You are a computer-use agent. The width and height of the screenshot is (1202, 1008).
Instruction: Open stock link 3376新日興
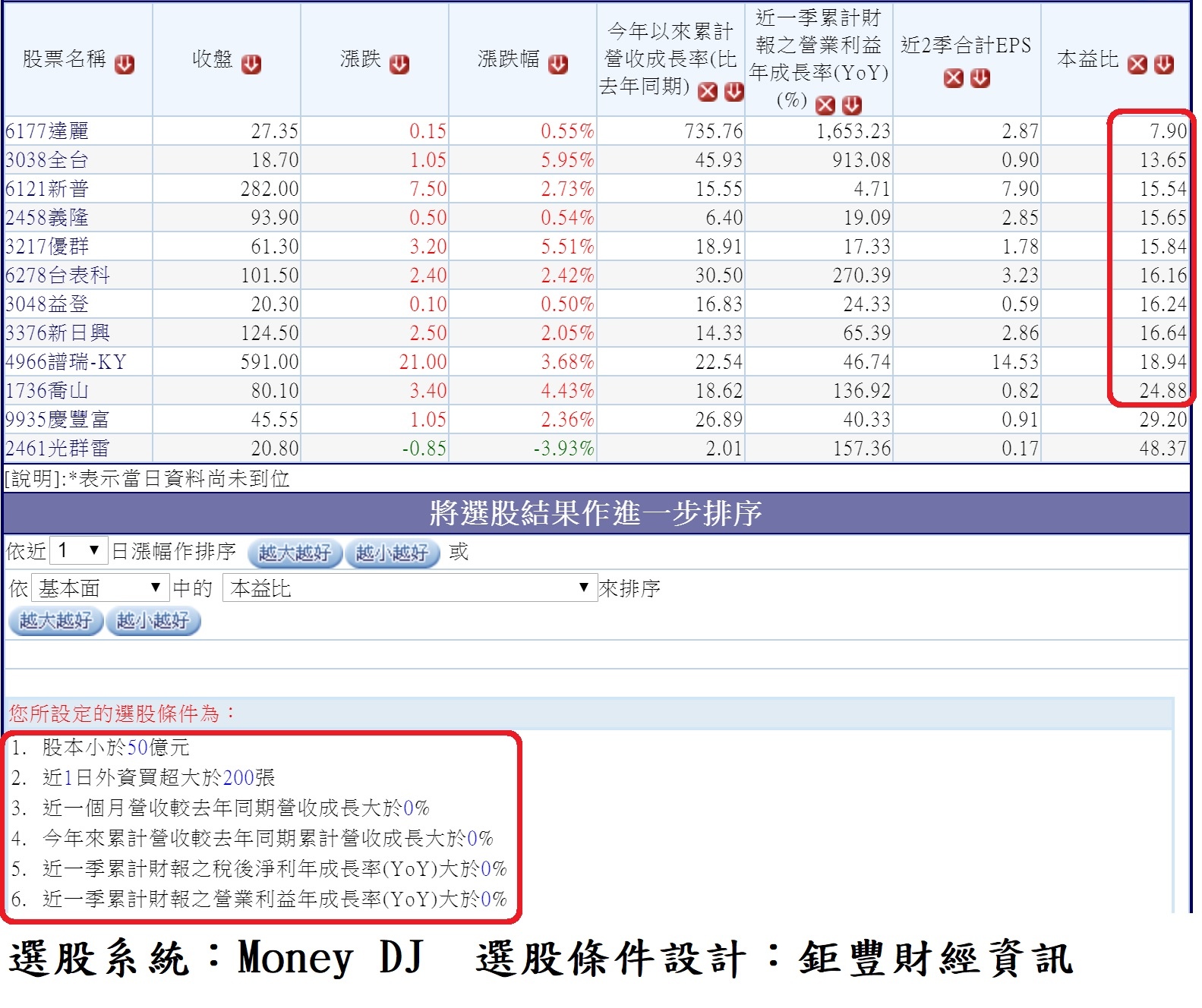(58, 333)
